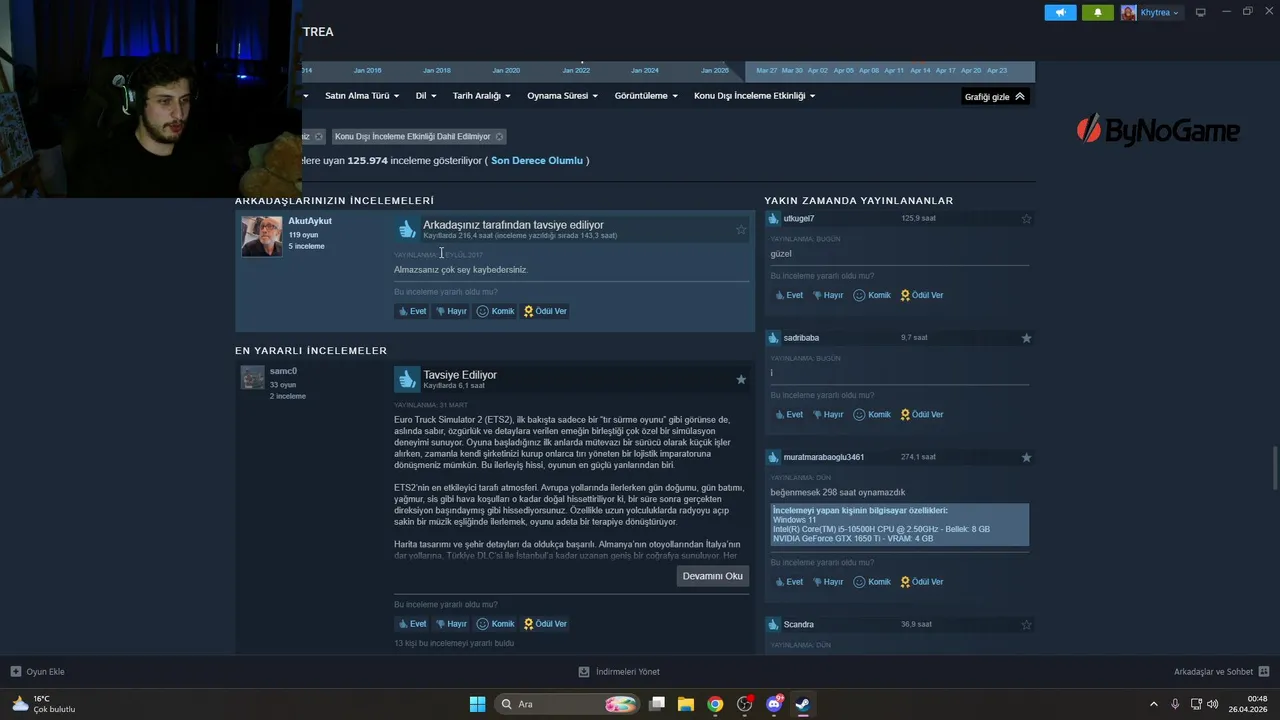Click Oyun Ekle in the bottom bar

(38, 672)
